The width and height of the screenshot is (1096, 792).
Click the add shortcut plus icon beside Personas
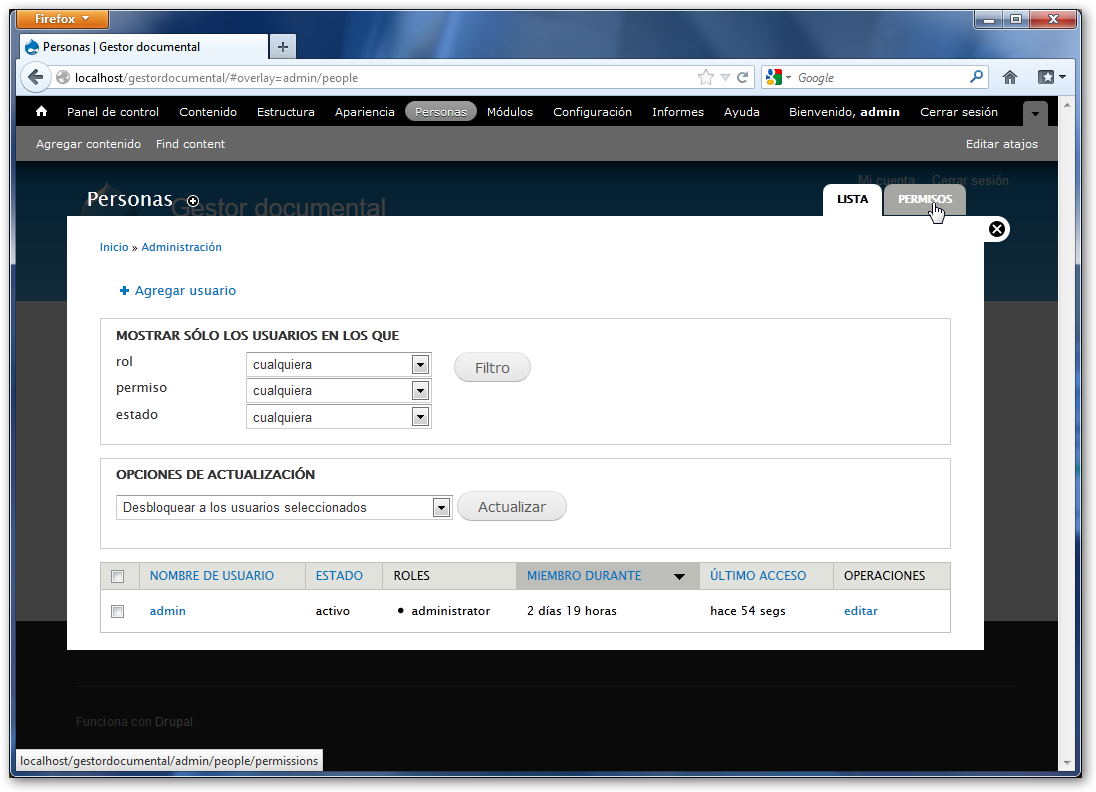(x=193, y=201)
